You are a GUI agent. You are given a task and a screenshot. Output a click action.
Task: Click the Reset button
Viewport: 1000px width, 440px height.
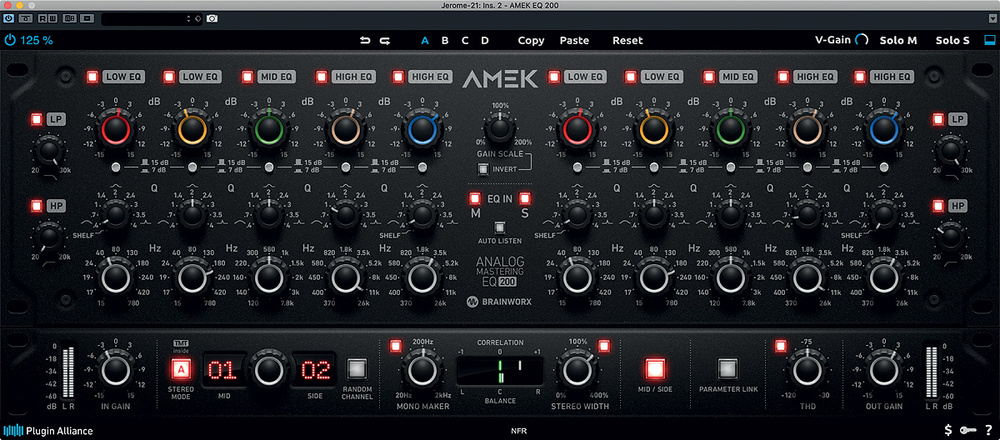pos(628,40)
